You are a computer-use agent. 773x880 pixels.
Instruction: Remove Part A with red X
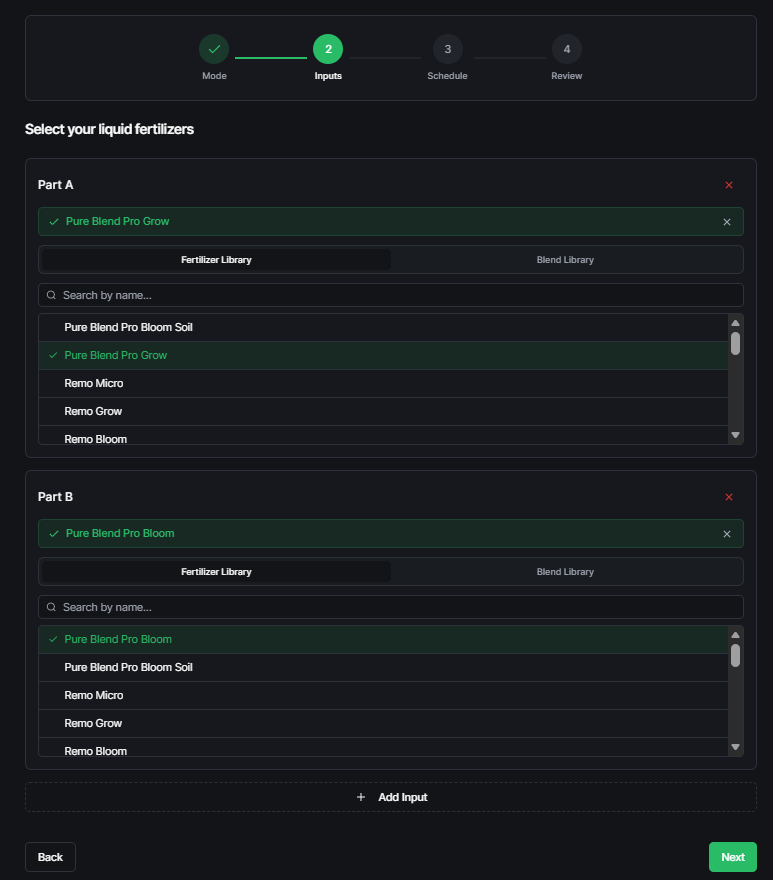729,185
